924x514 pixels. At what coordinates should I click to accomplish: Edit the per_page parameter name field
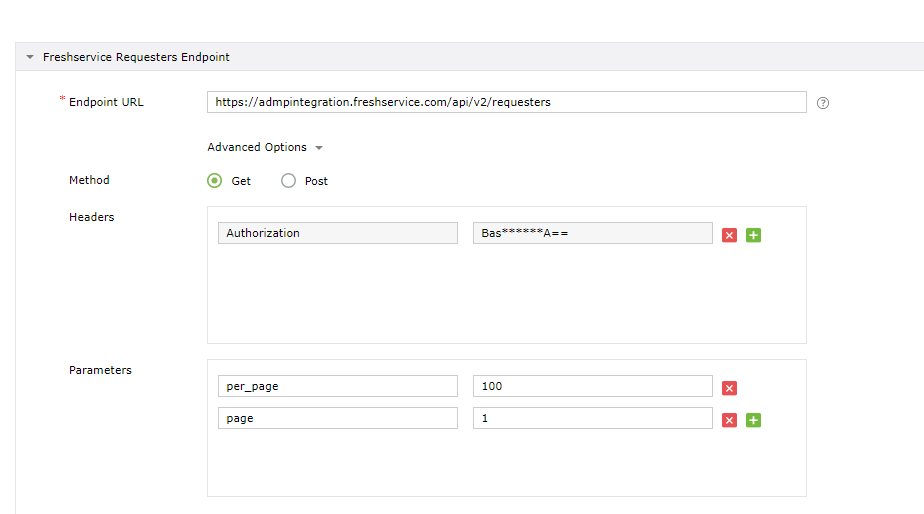tap(337, 386)
